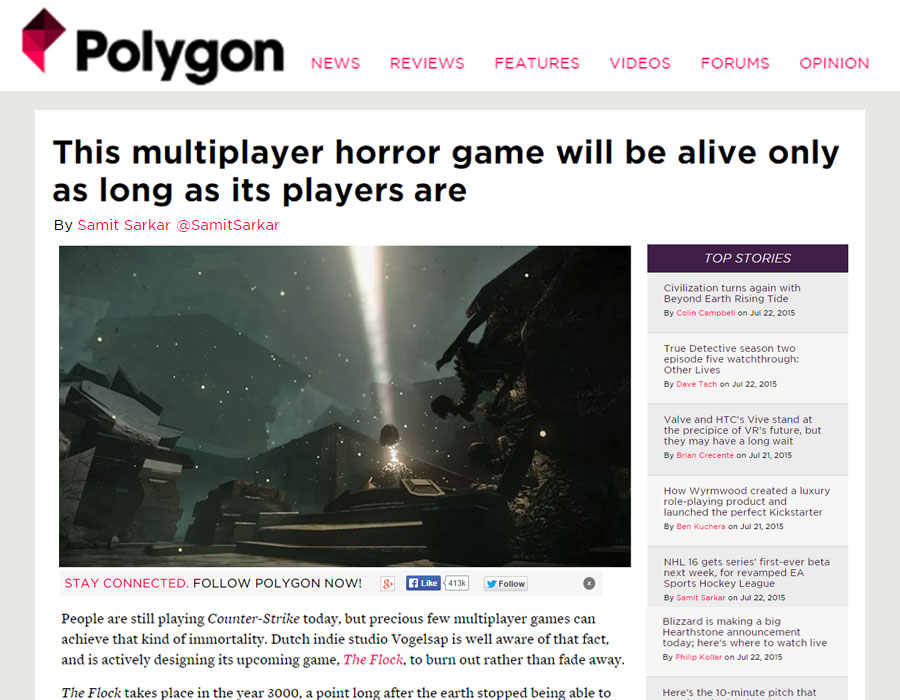The width and height of the screenshot is (900, 700).
Task: Open the Reviews section
Action: point(427,63)
